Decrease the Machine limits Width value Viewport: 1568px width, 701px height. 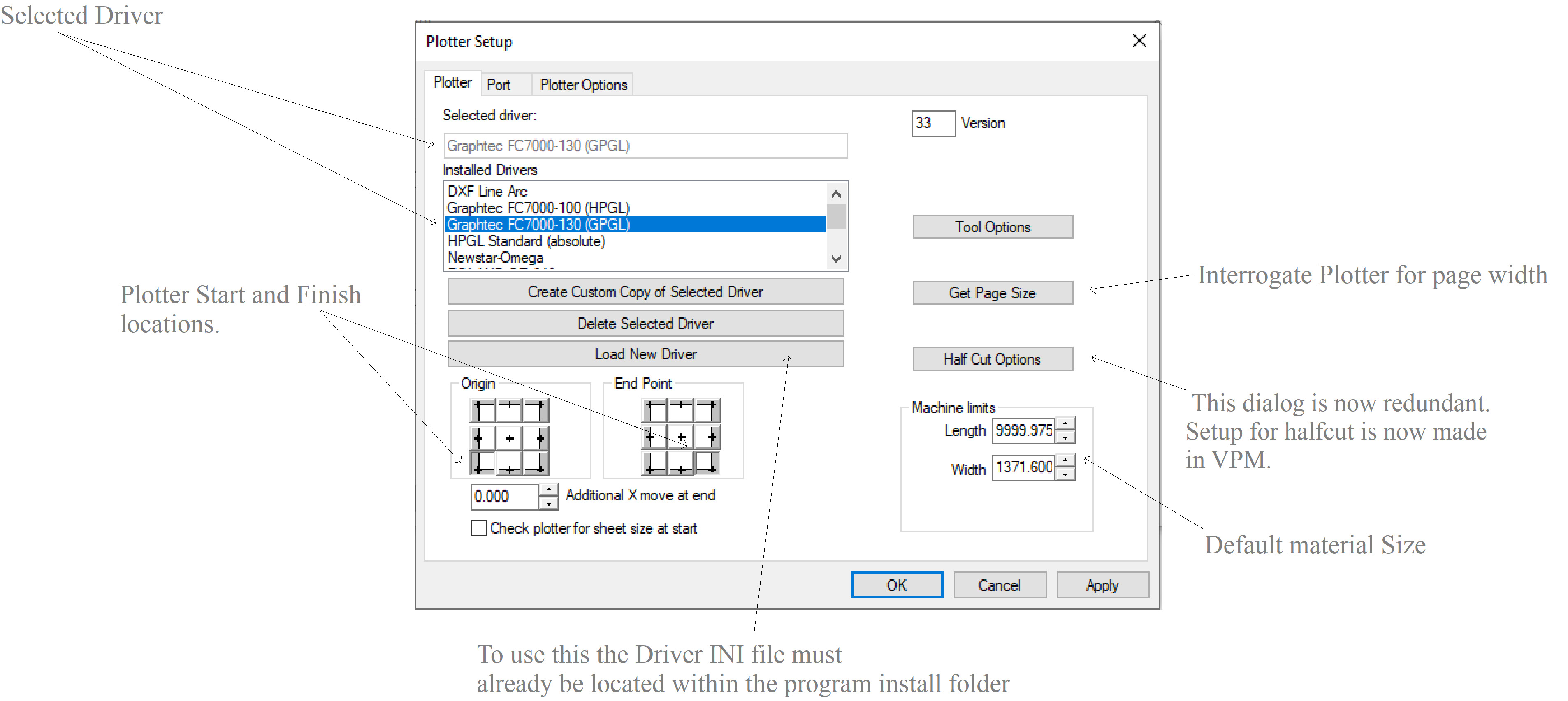(1065, 474)
